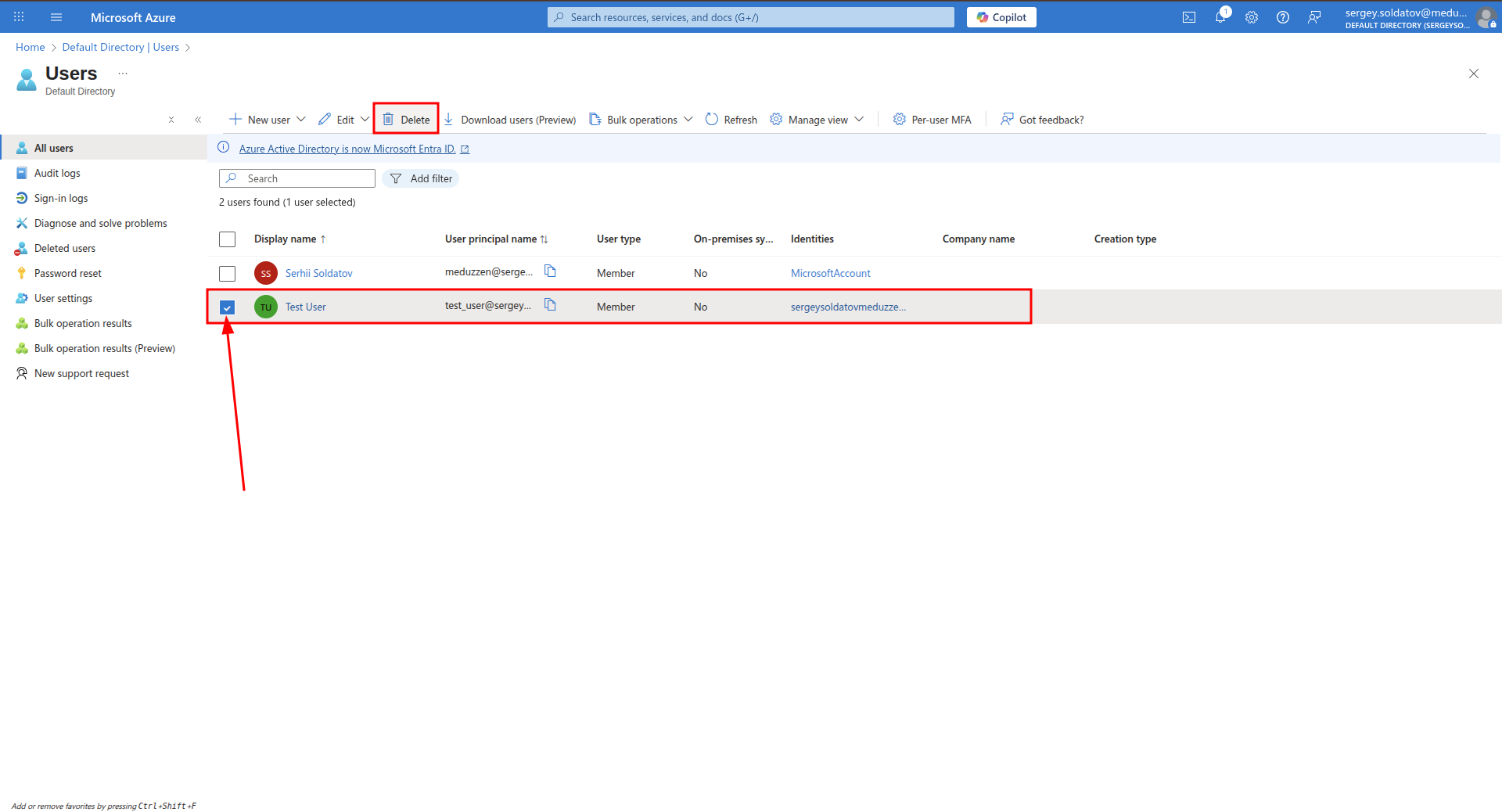Image resolution: width=1502 pixels, height=812 pixels.
Task: Click the Company name column header
Action: (979, 239)
